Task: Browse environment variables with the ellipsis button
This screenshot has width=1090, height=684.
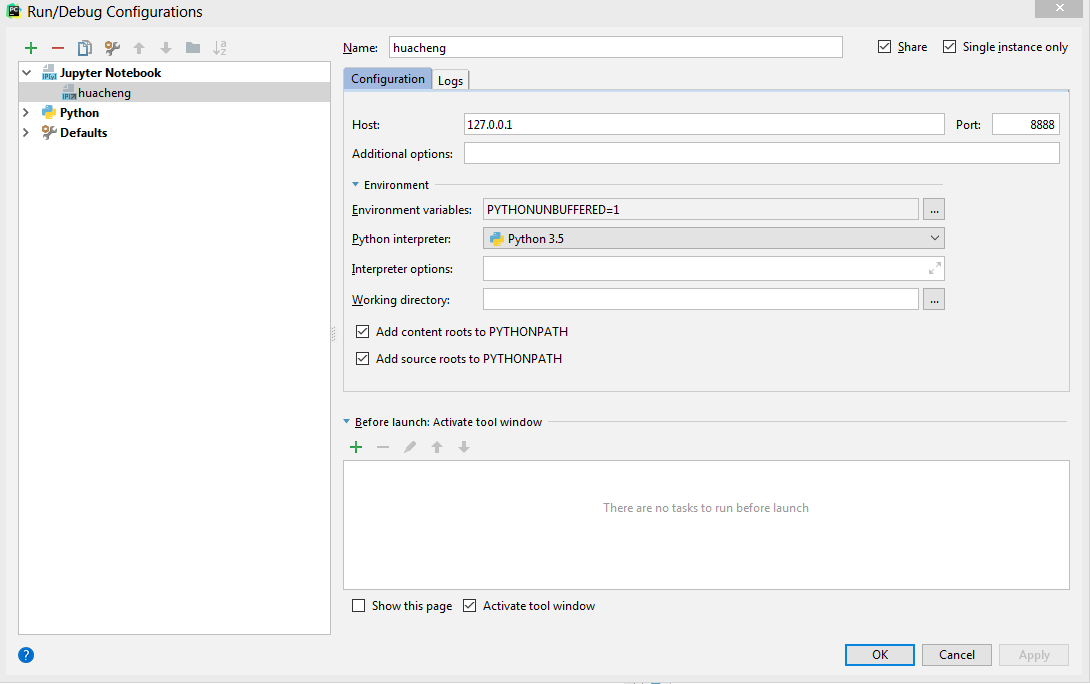Action: (933, 209)
